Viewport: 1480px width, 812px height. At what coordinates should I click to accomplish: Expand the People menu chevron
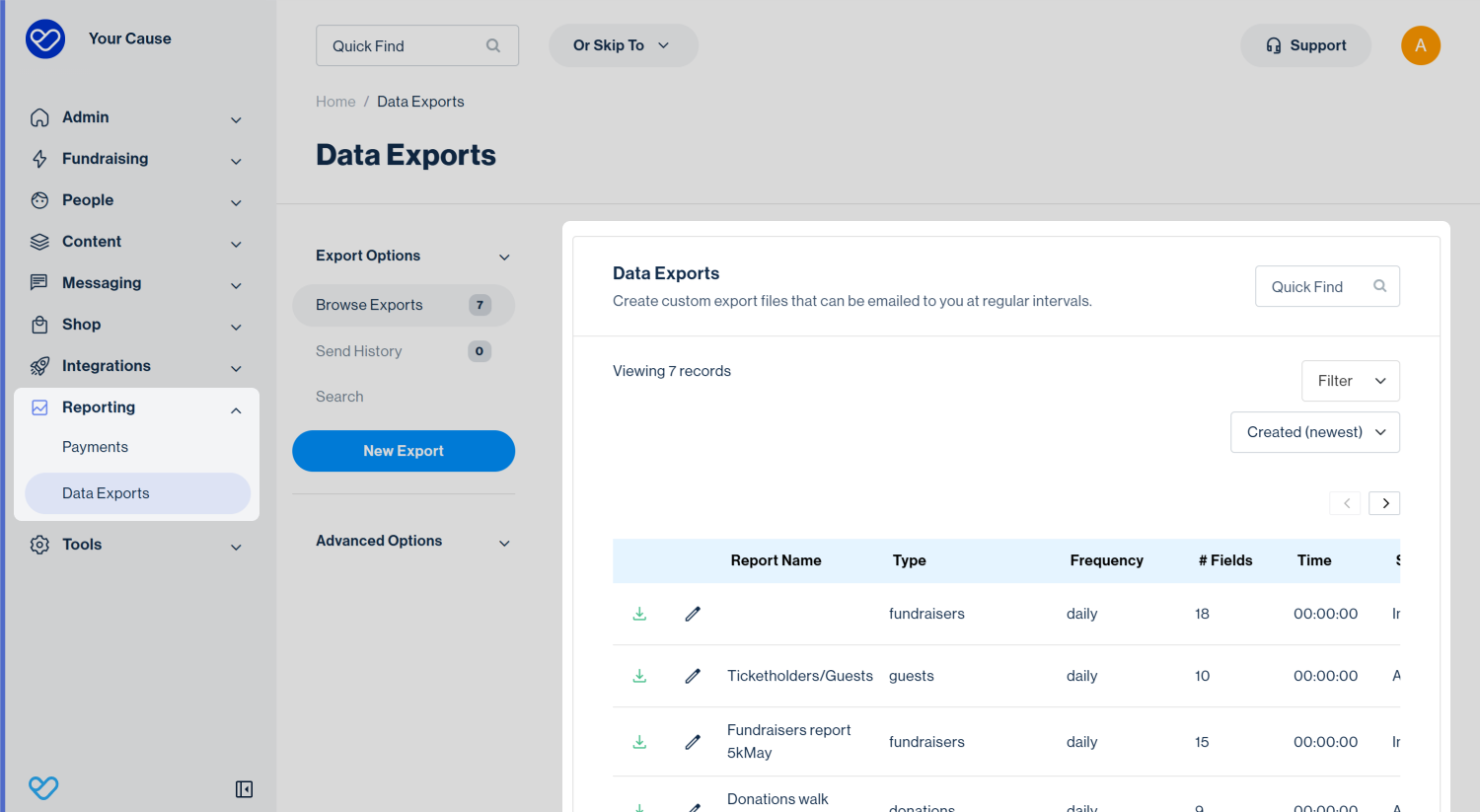pyautogui.click(x=236, y=202)
